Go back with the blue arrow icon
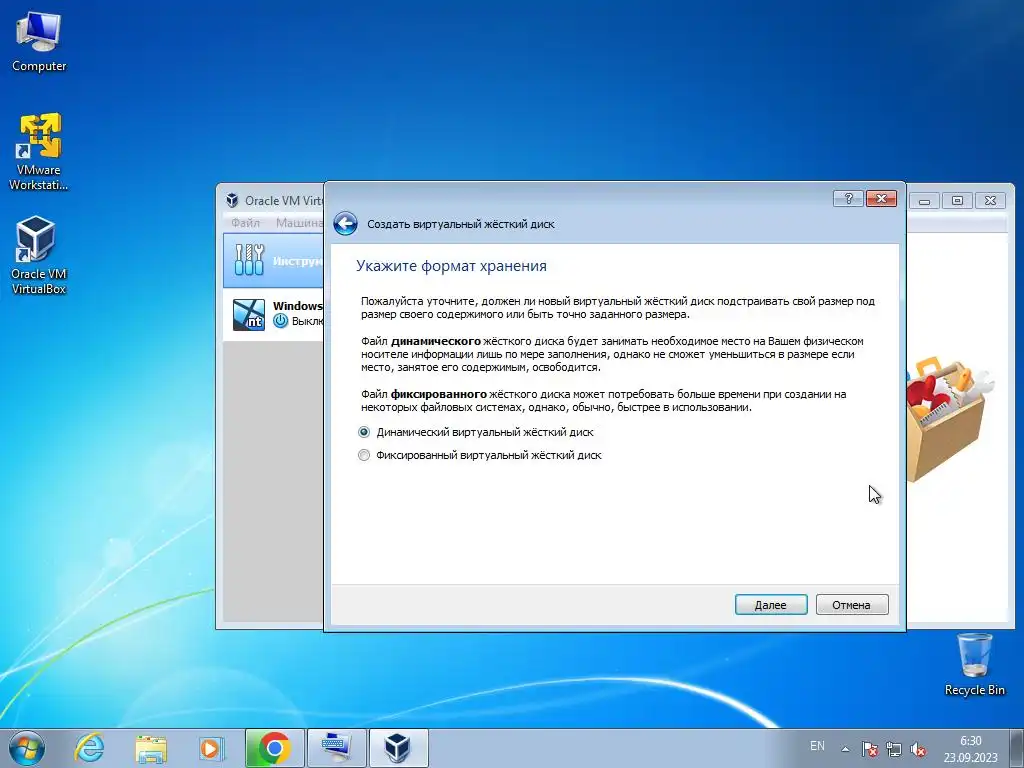This screenshot has height=768, width=1024. pos(345,223)
